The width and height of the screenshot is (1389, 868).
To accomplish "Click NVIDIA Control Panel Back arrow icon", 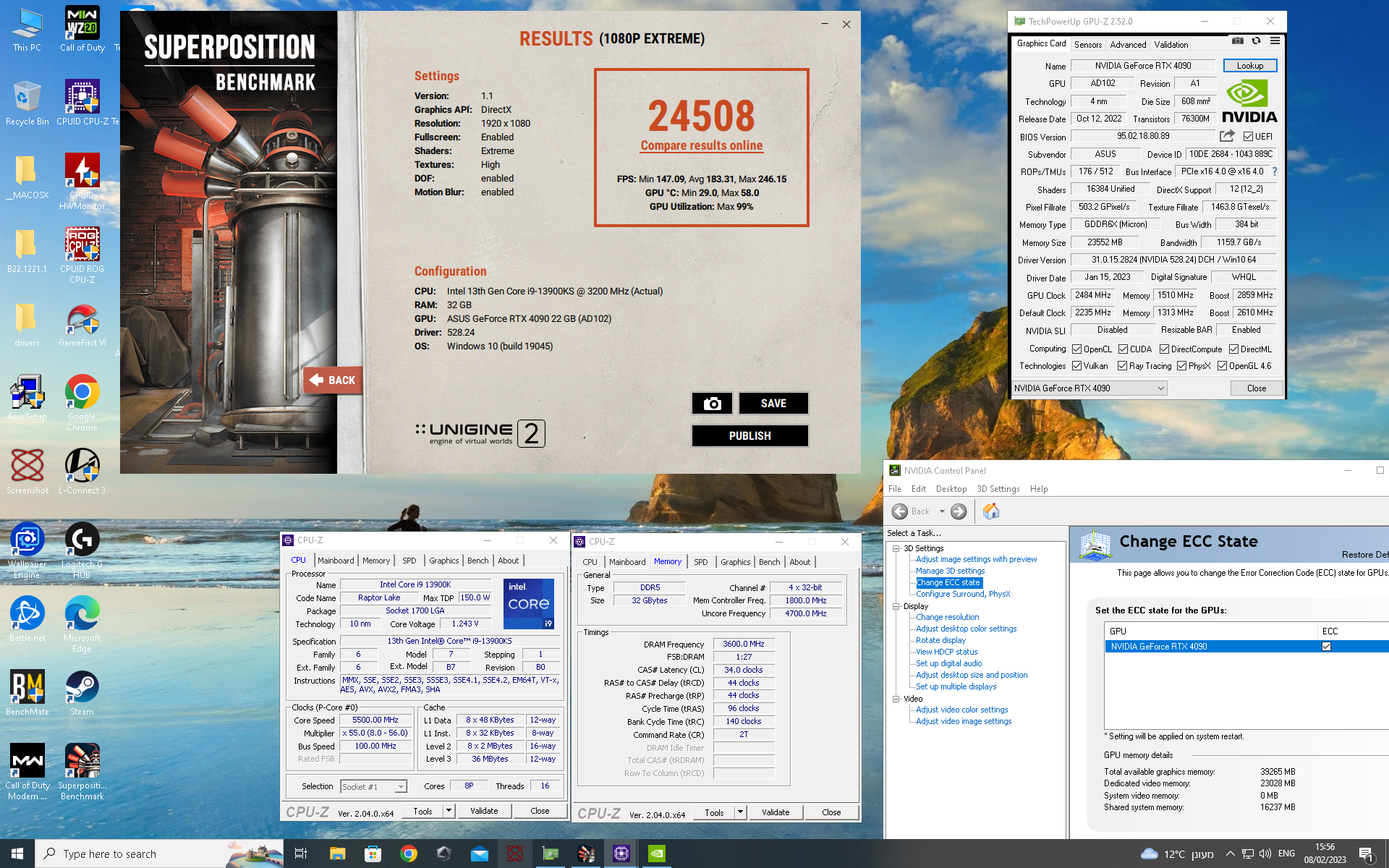I will click(899, 511).
